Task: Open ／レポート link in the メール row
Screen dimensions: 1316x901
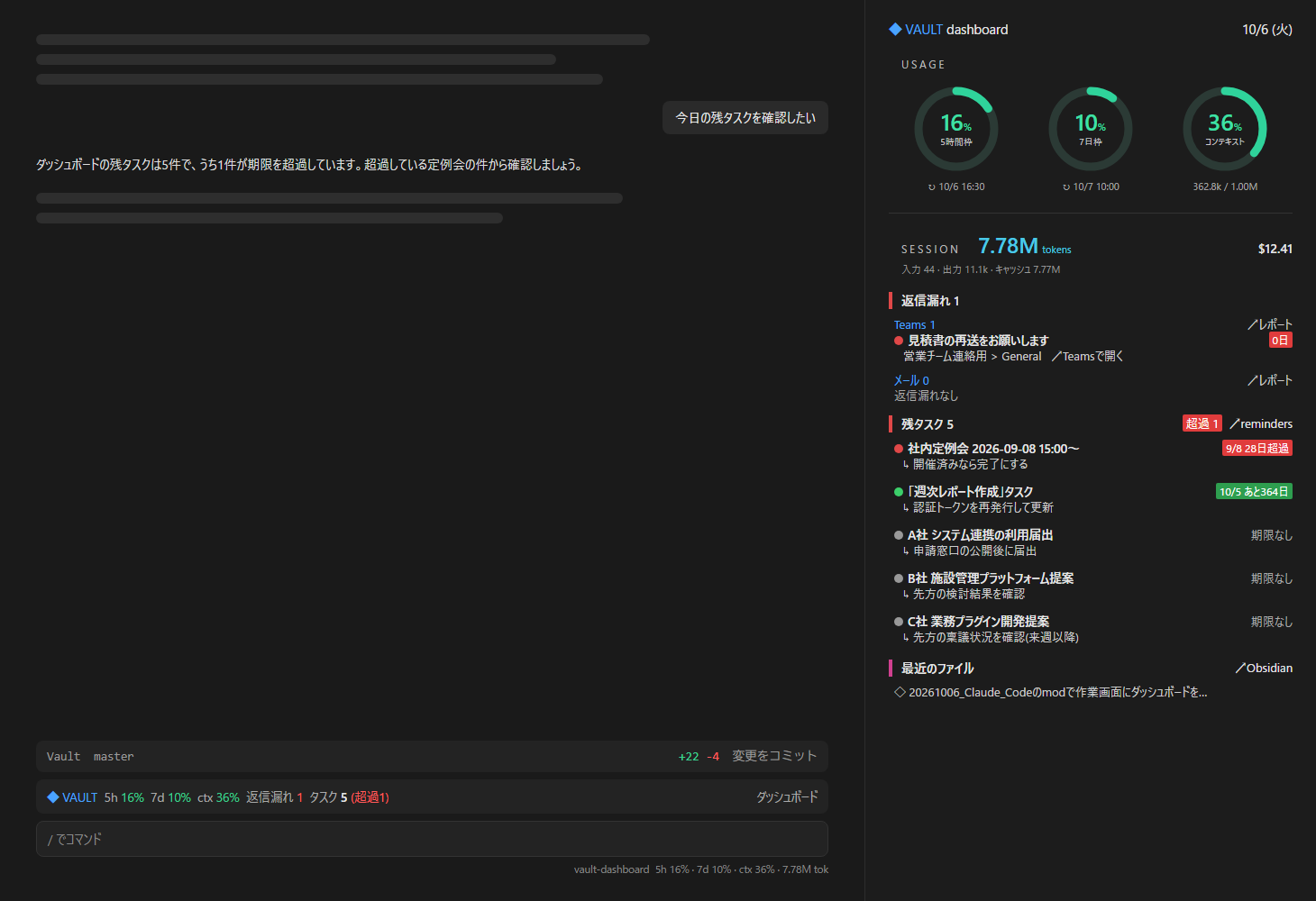Action: 1269,380
